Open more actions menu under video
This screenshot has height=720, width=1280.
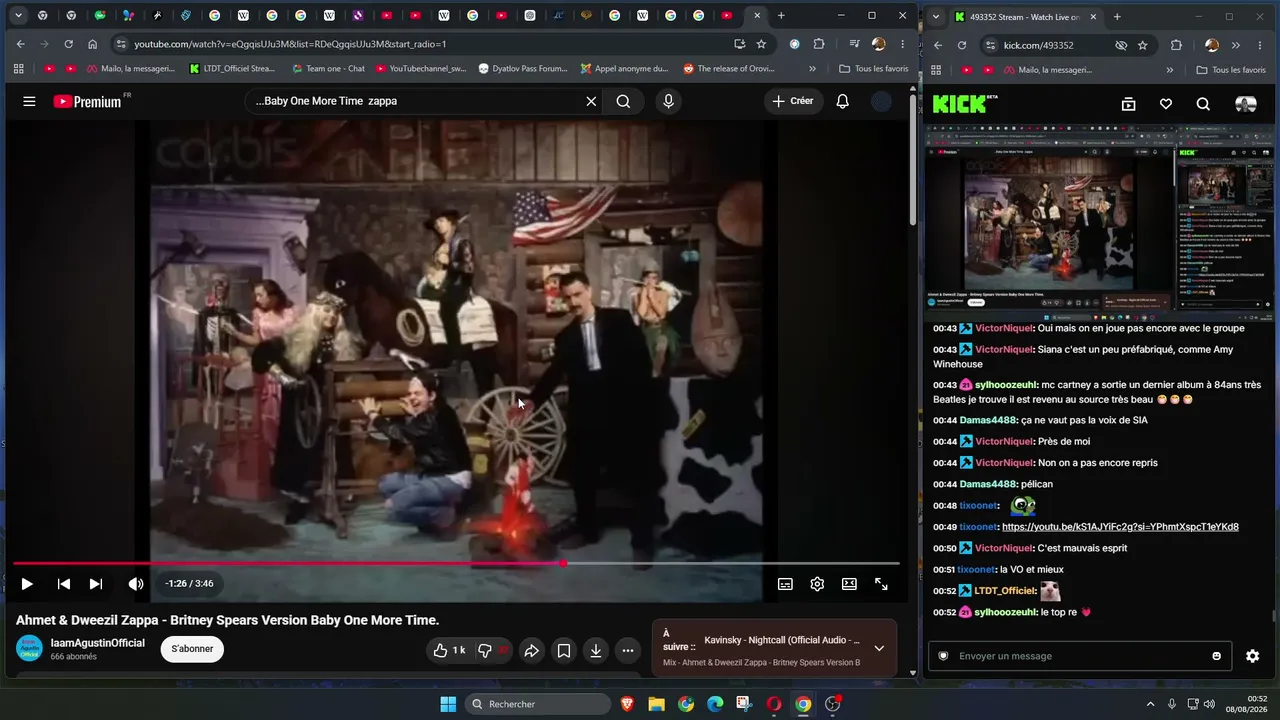click(x=628, y=650)
